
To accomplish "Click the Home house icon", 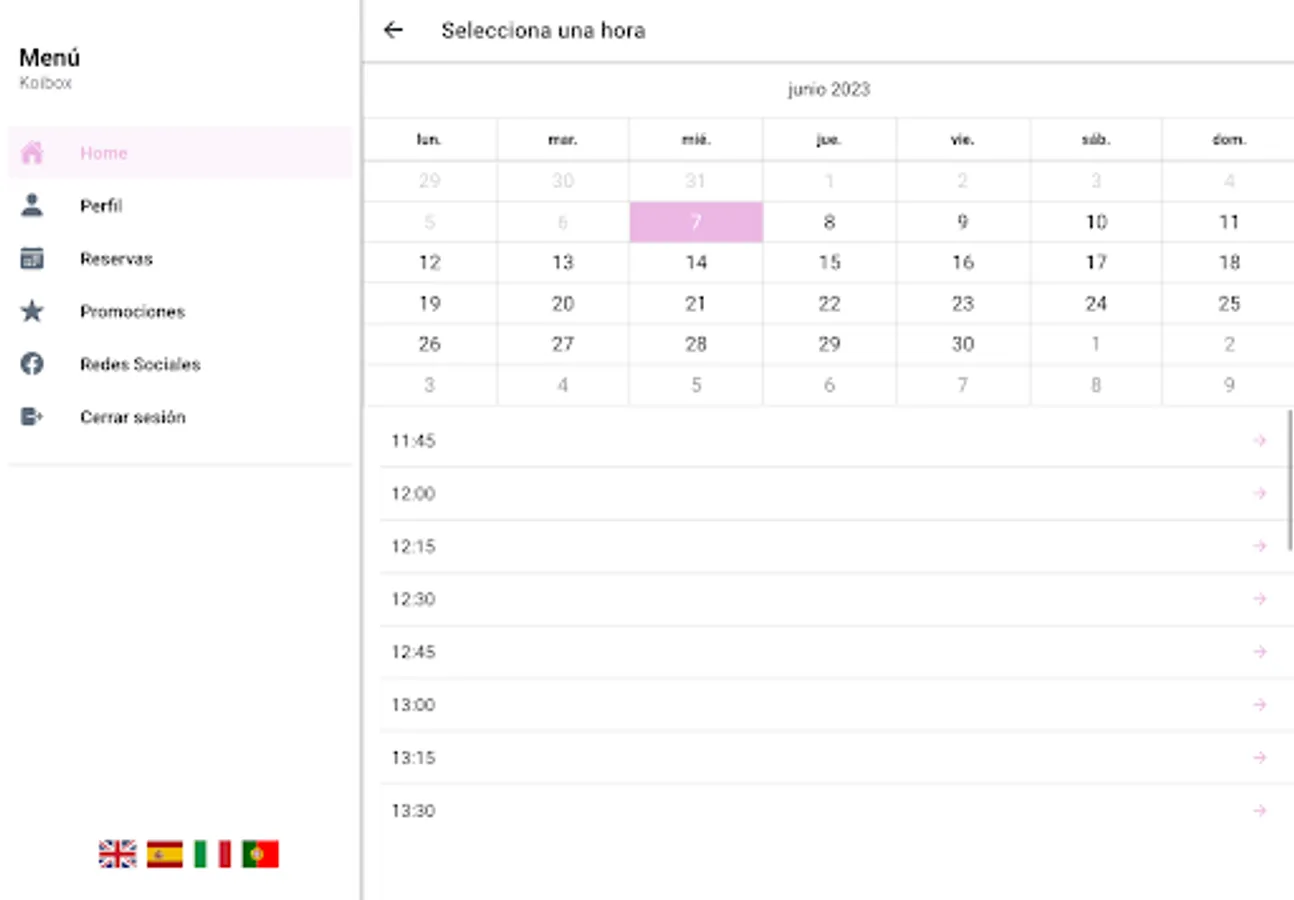I will click(x=32, y=153).
